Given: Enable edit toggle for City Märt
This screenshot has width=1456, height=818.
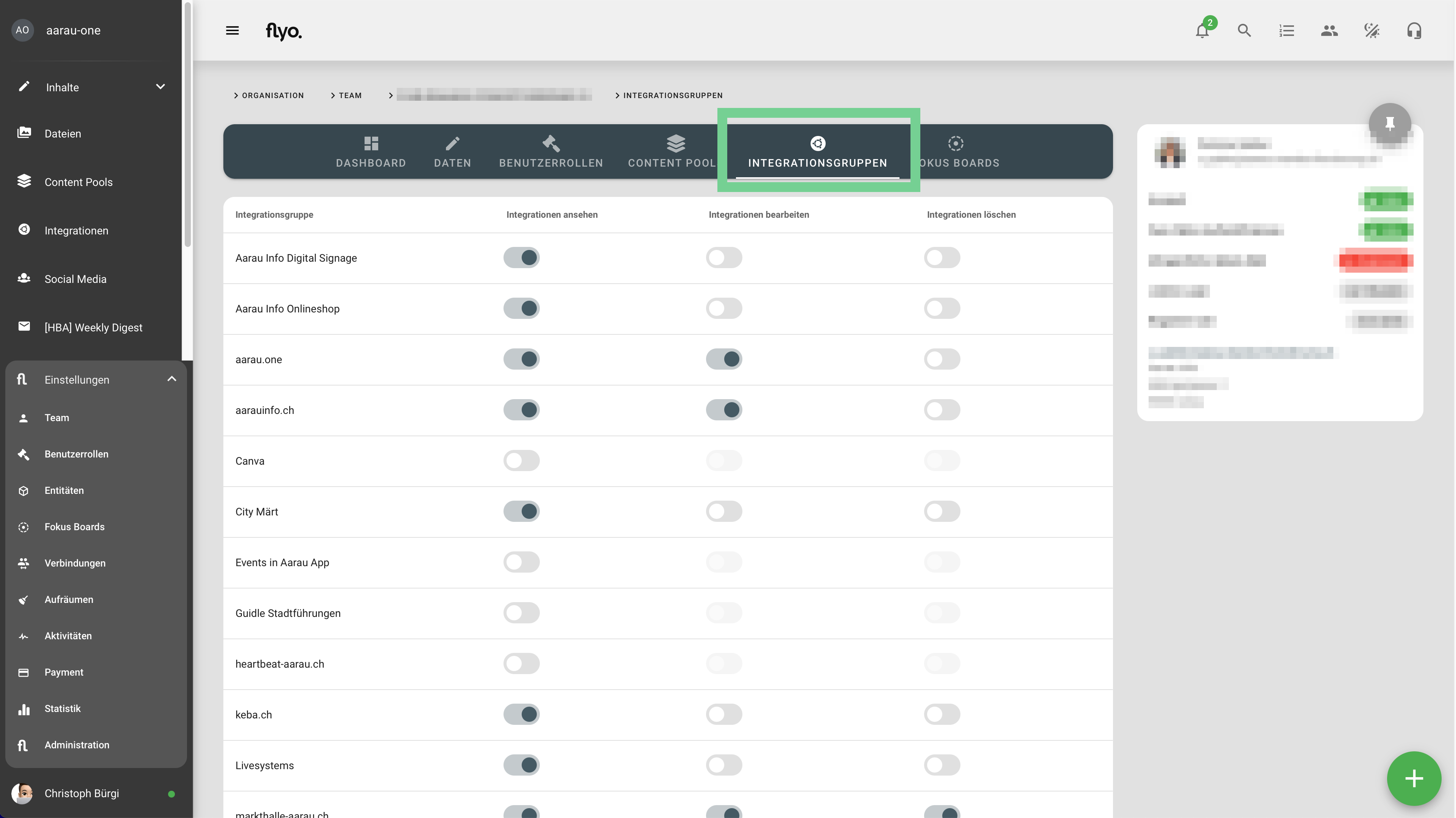Looking at the screenshot, I should tap(723, 512).
